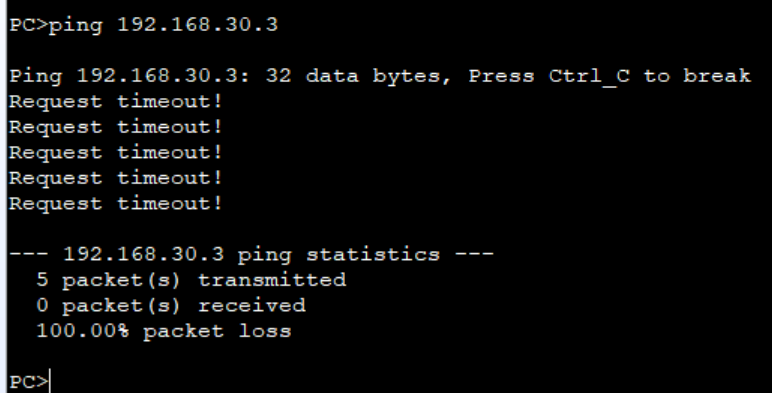Click the "0 packet(s) received" line
The image size is (772, 393).
171,306
